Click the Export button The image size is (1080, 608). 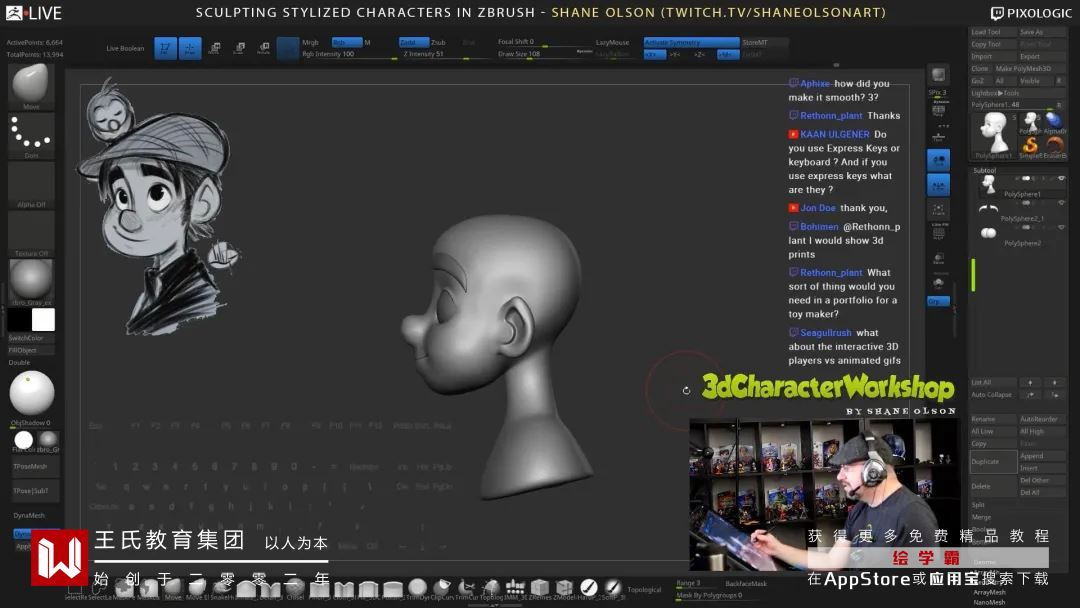[1041, 56]
